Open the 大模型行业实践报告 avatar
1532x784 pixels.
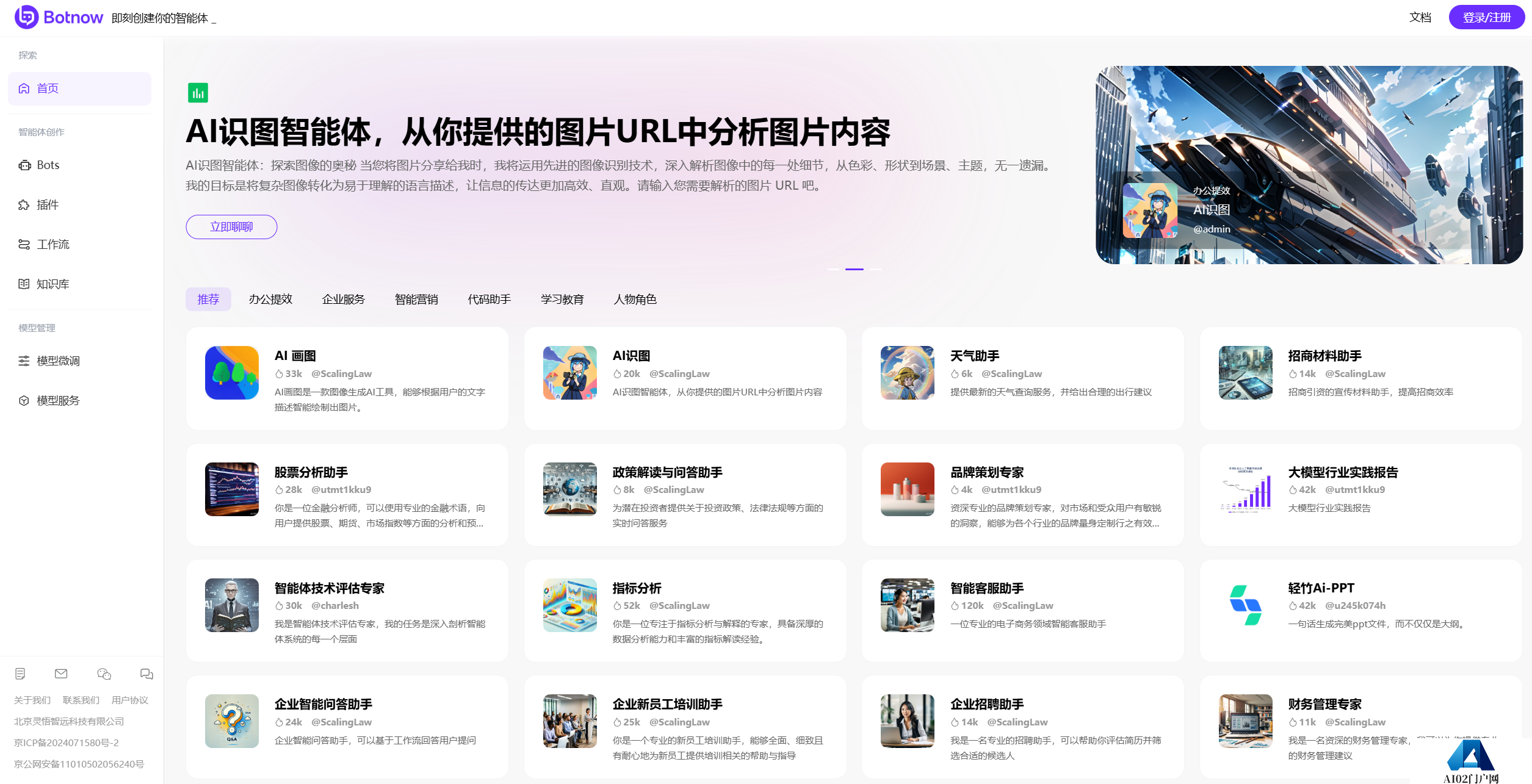tap(1246, 489)
